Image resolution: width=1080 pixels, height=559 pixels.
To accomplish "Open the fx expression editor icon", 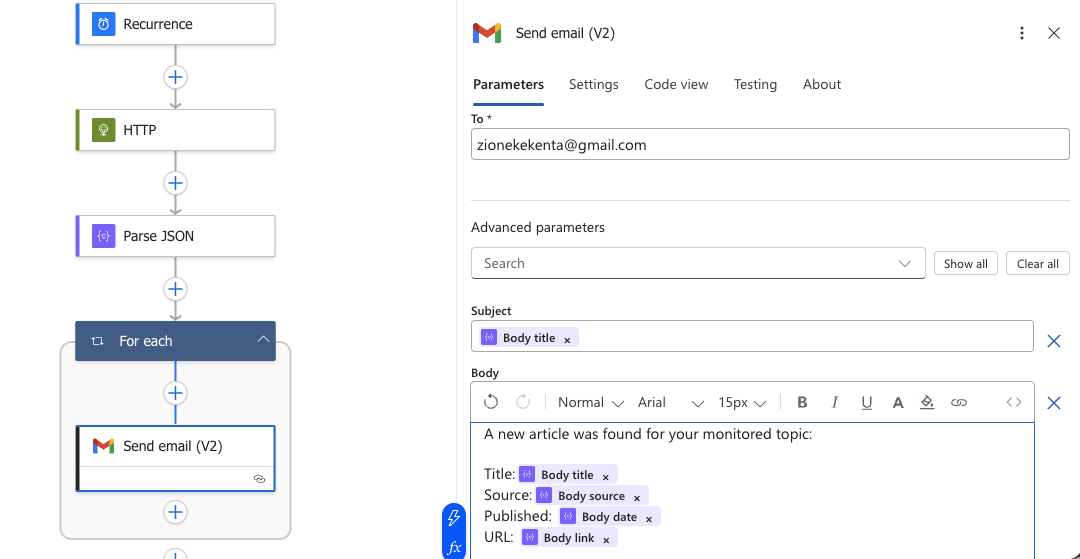I will (x=454, y=546).
